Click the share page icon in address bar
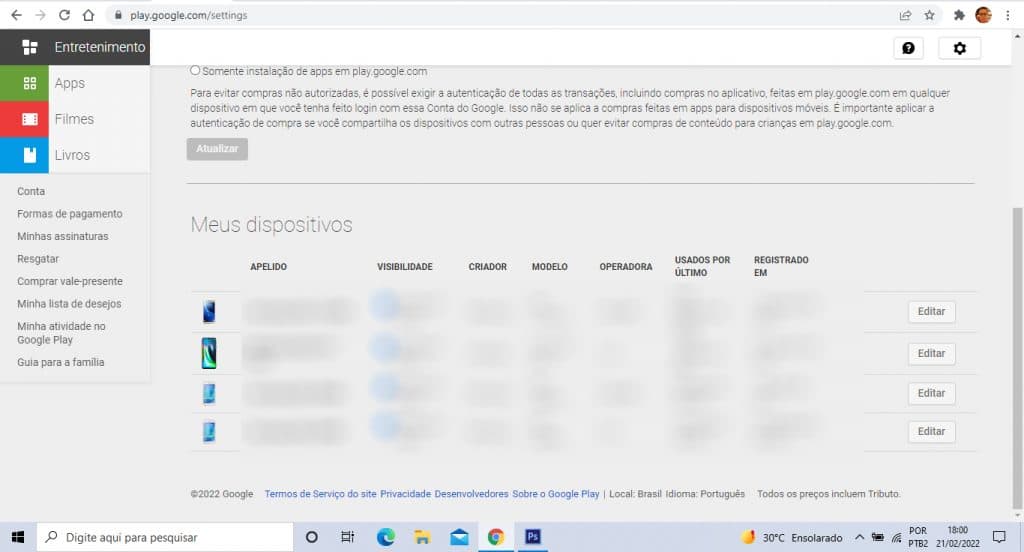 click(905, 15)
